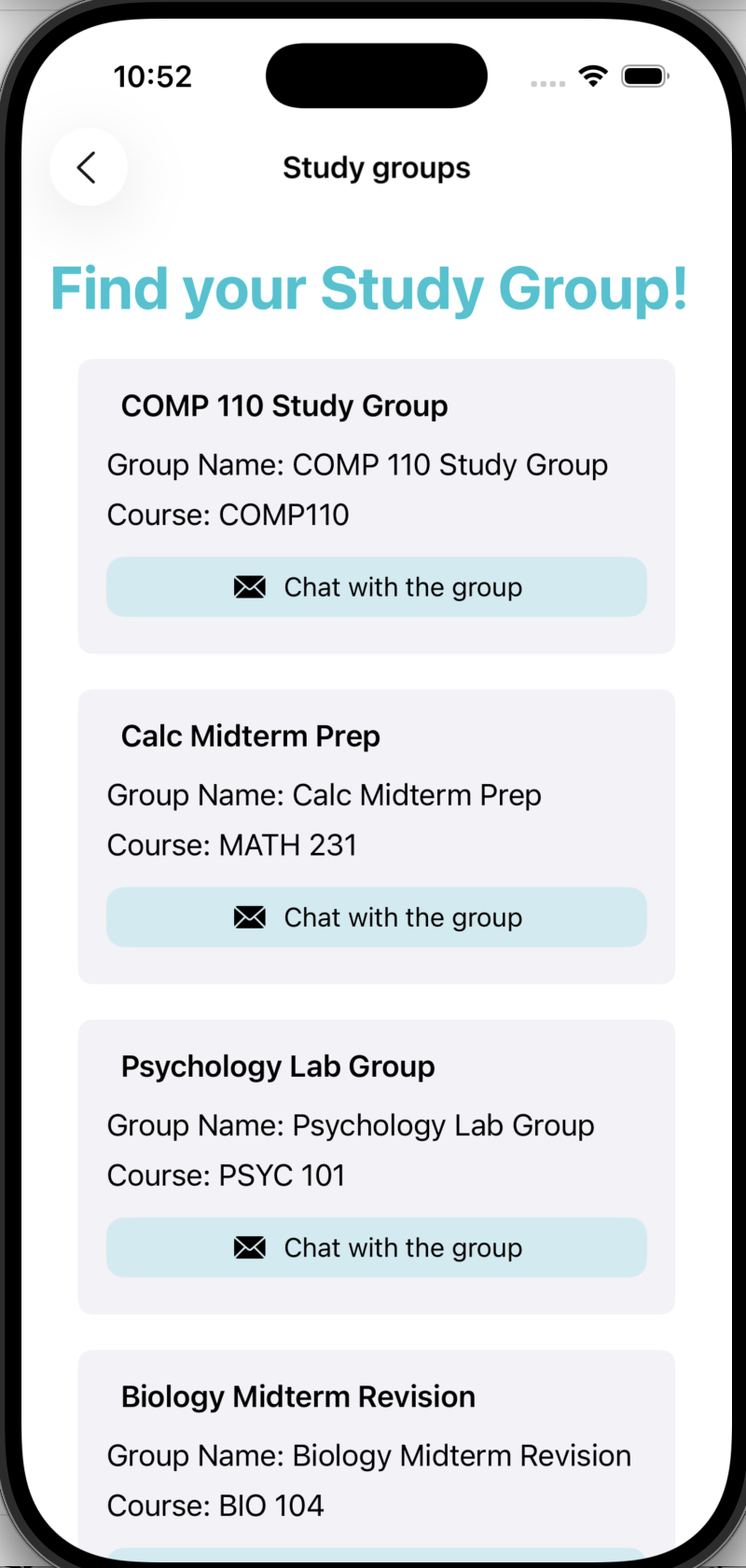This screenshot has height=1568, width=746.
Task: Tap the 10:52 clock in status bar
Action: [x=153, y=76]
